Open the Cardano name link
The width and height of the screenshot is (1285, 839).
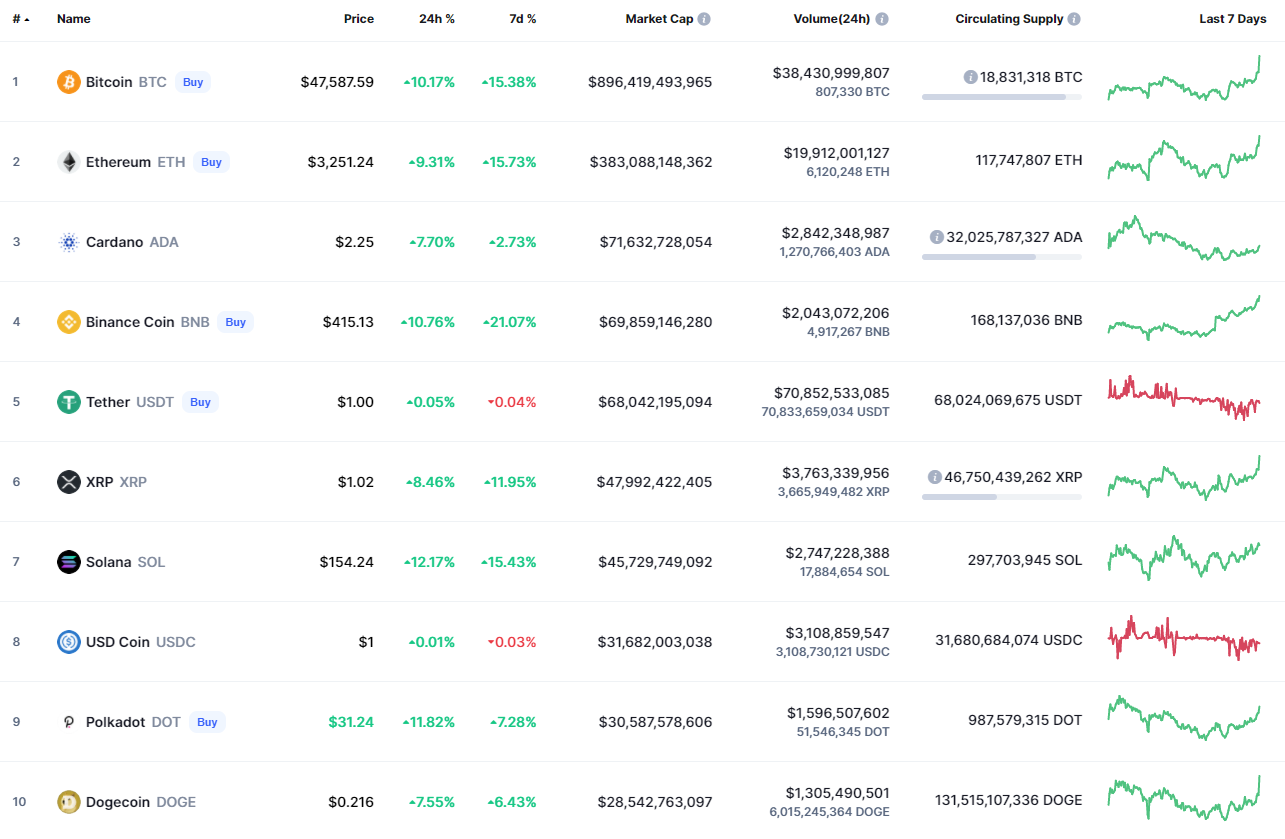(x=114, y=242)
